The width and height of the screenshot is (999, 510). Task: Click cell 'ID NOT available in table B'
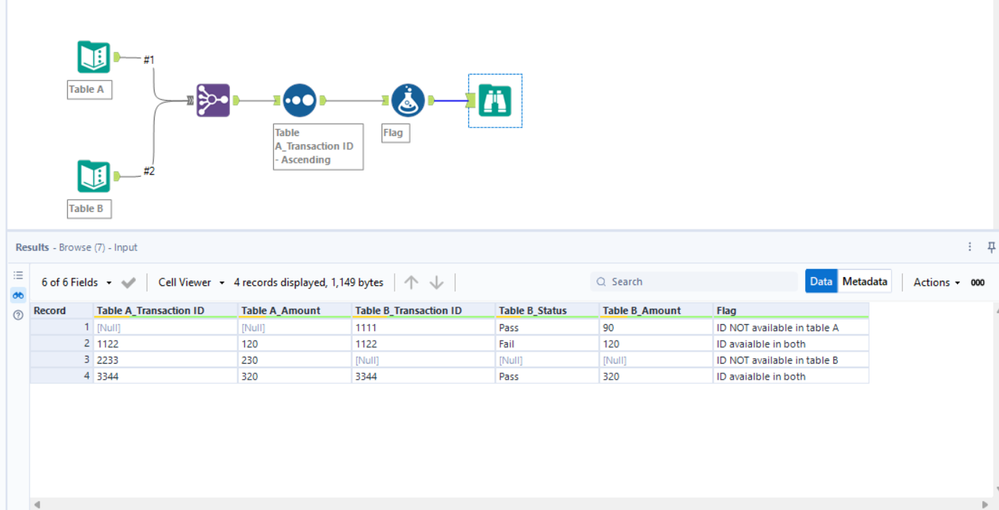791,360
